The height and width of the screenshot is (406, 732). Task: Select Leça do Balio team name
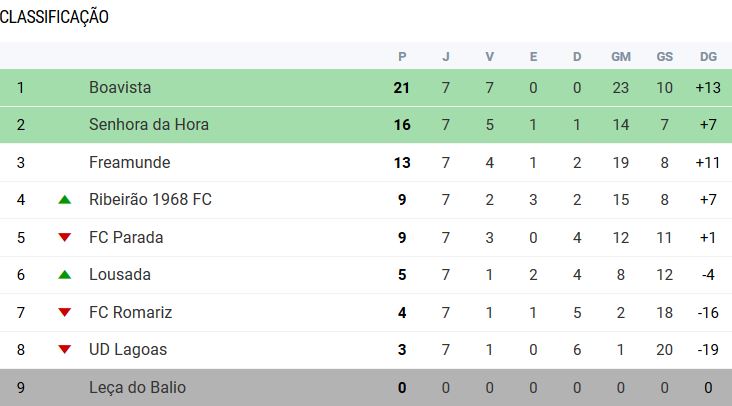tap(136, 387)
